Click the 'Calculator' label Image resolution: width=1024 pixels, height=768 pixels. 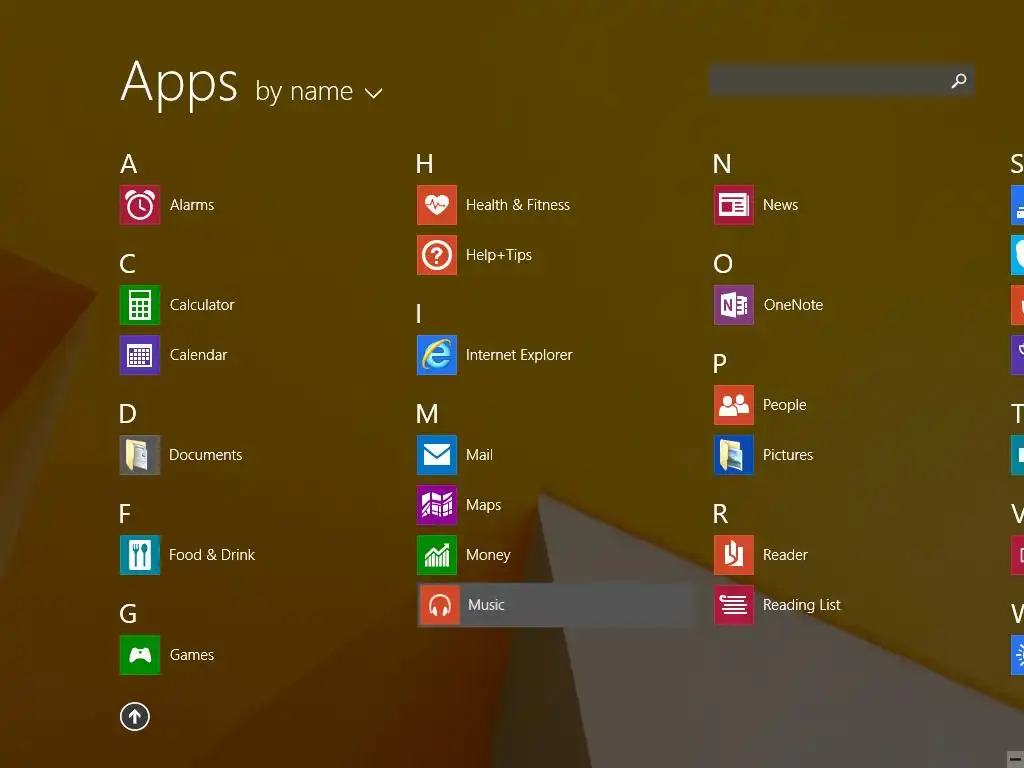[202, 305]
